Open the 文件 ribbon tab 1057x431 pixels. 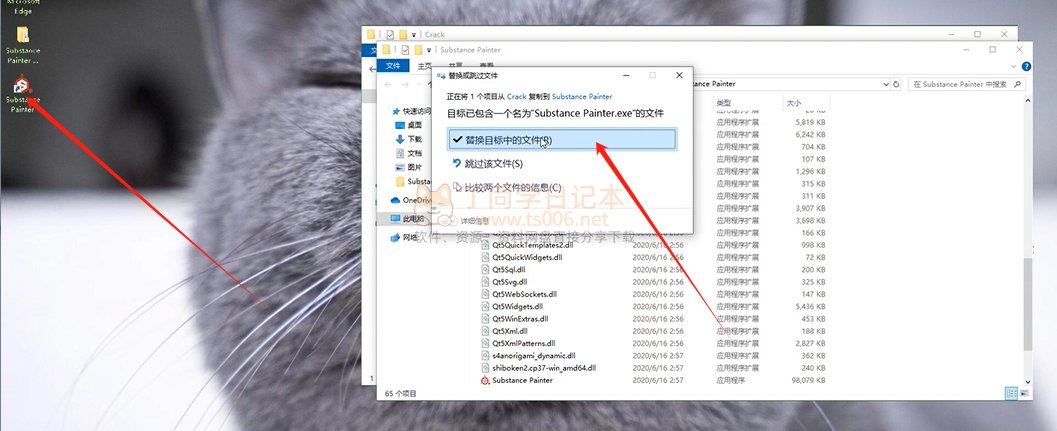[x=393, y=66]
